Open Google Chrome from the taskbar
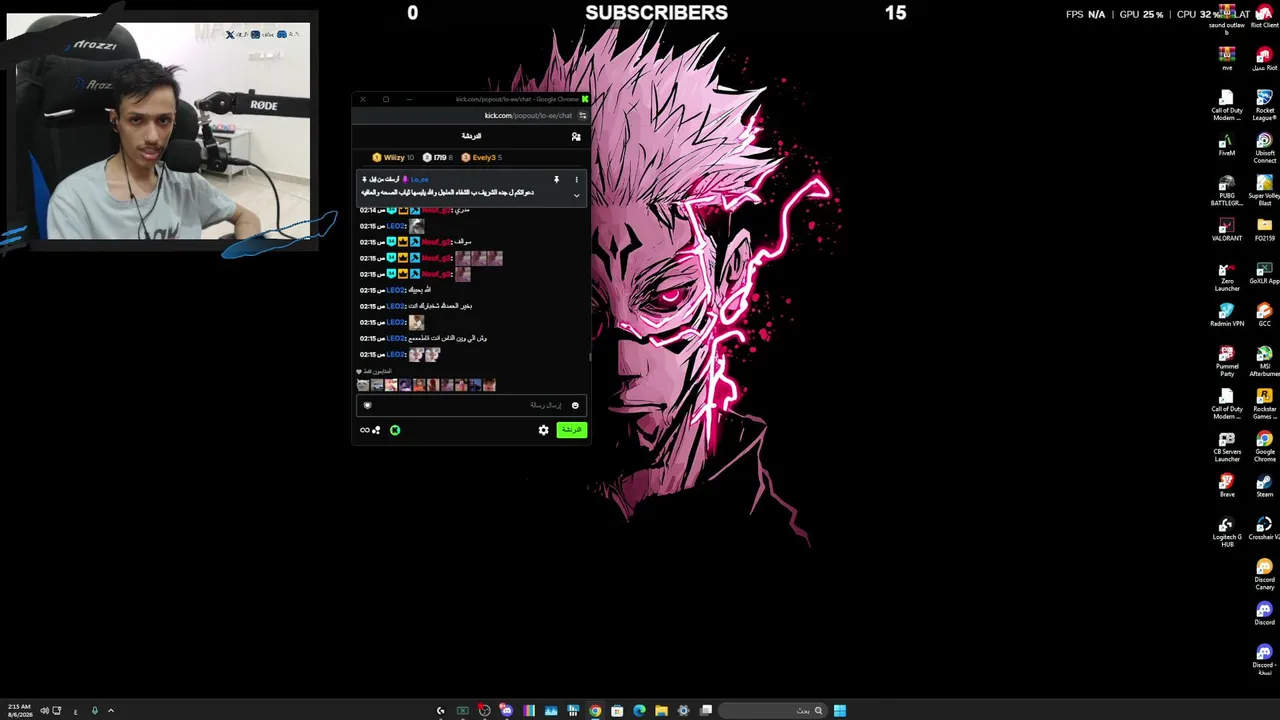1280x720 pixels. tap(595, 711)
